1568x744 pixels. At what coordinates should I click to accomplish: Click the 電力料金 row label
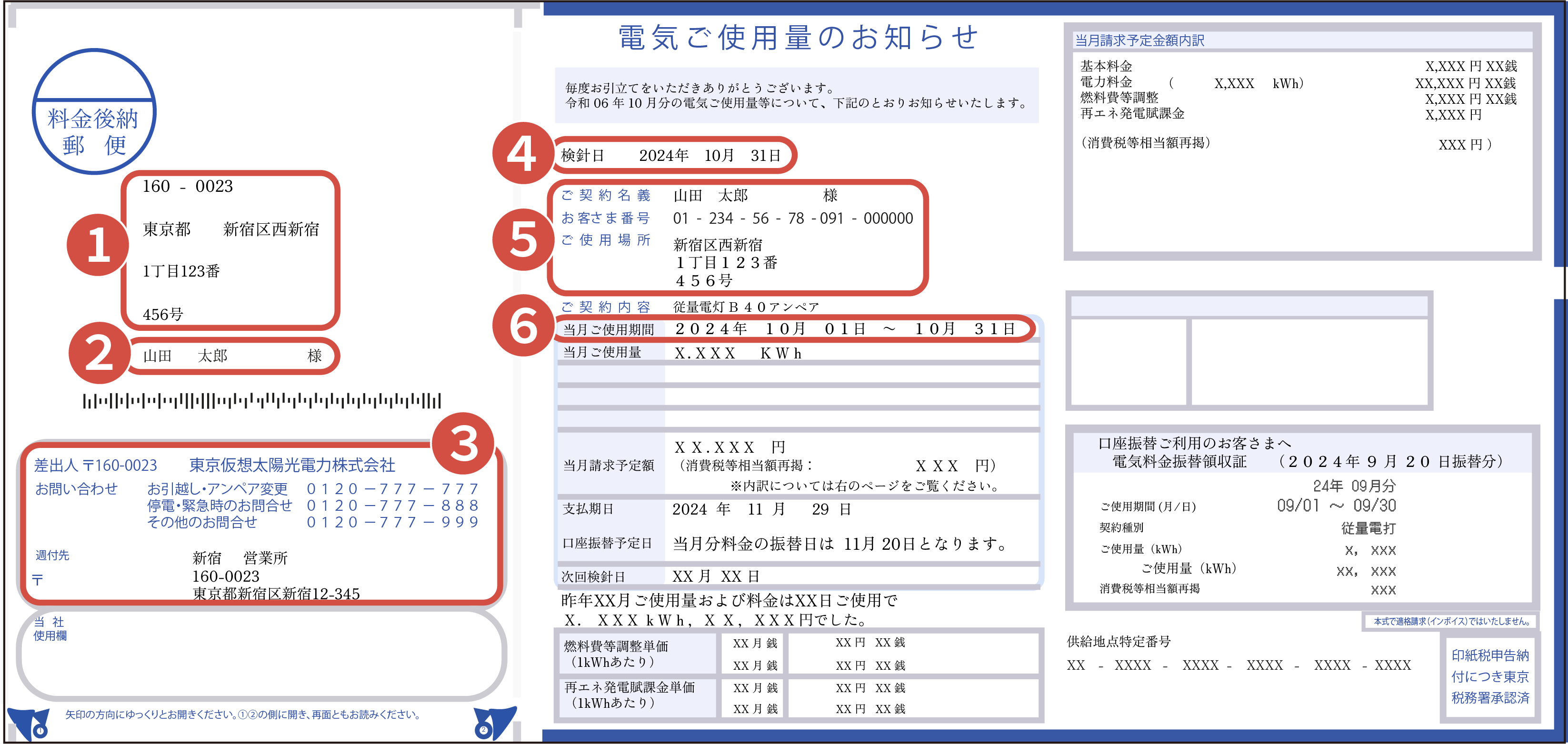[x=1106, y=81]
